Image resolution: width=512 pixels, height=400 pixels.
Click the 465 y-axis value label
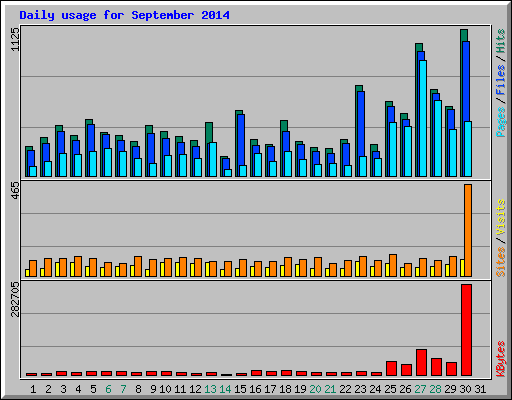pos(16,191)
